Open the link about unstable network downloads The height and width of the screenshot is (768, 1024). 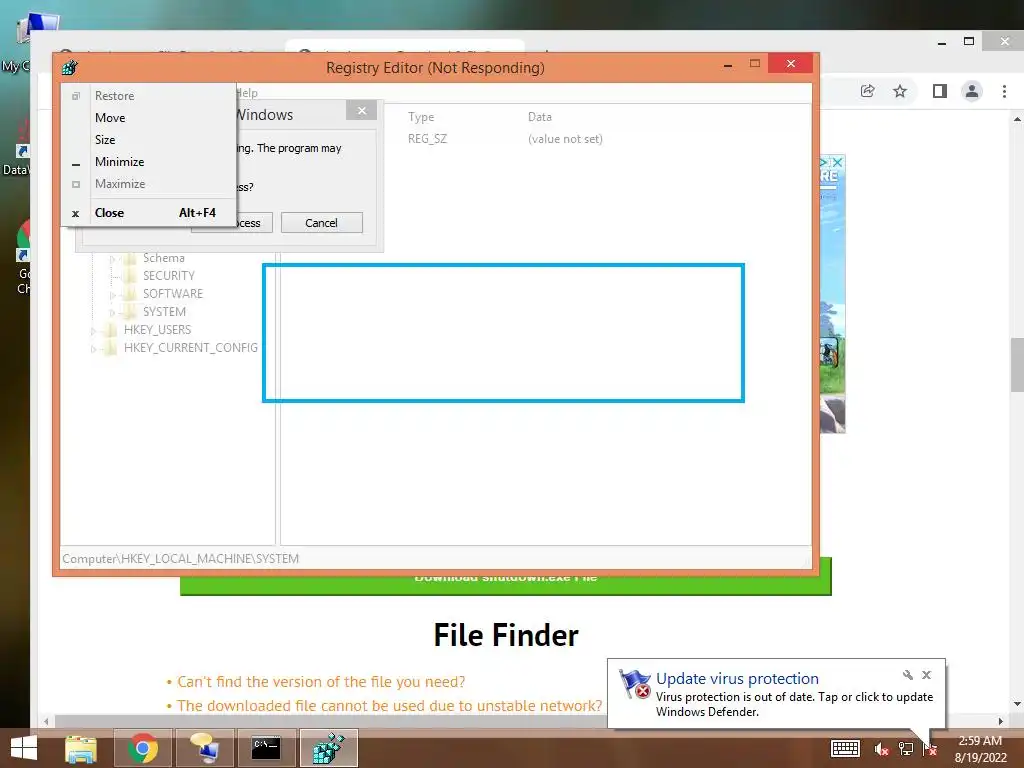click(389, 706)
